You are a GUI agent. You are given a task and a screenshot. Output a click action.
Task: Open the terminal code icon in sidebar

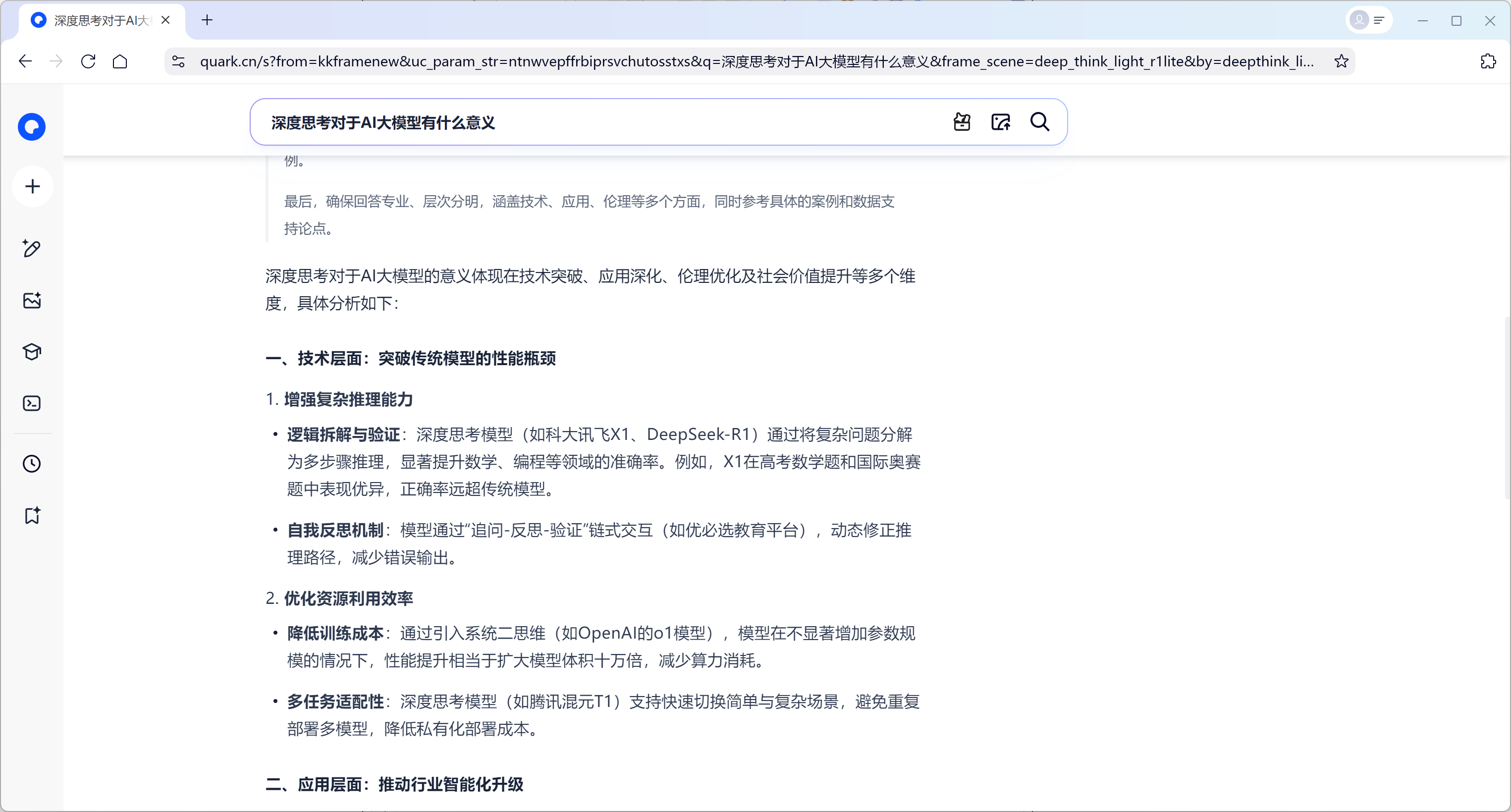pos(32,404)
